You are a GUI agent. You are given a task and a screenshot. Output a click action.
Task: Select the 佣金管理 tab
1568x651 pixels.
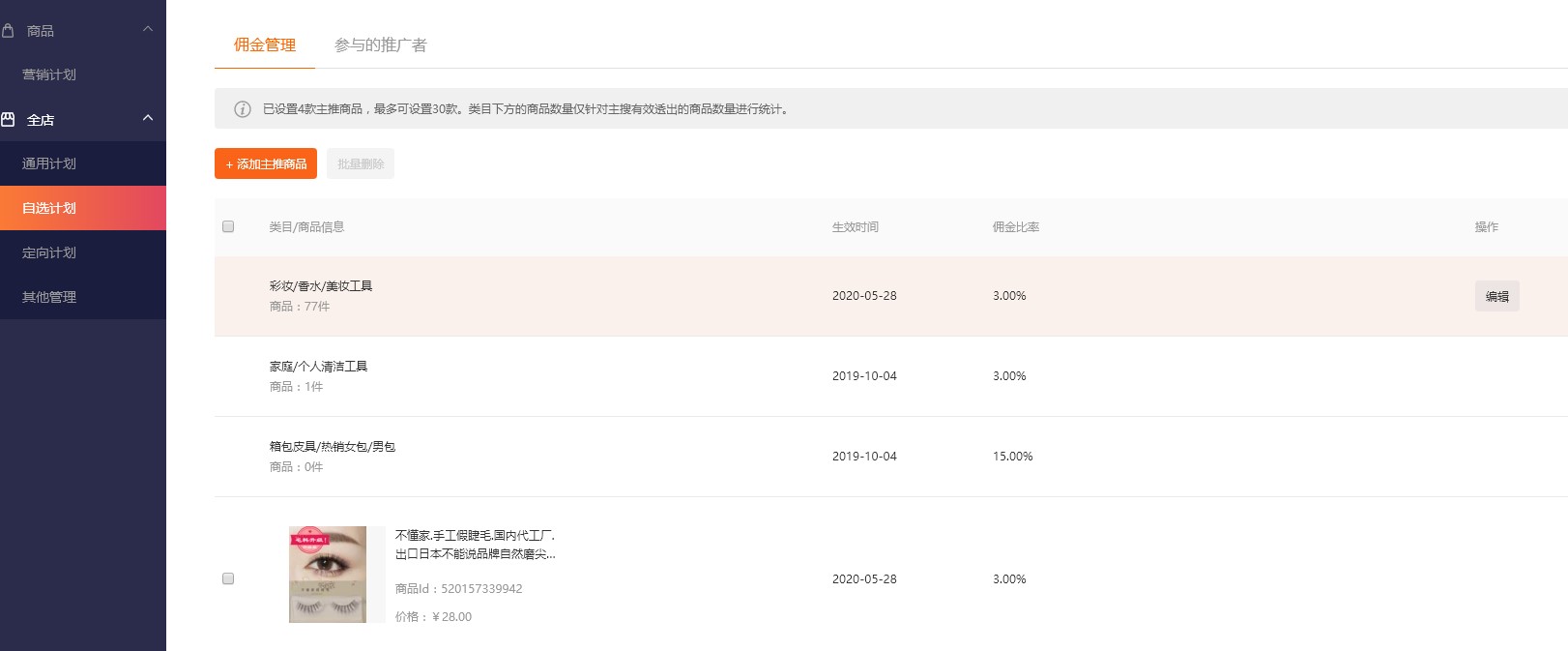point(264,45)
